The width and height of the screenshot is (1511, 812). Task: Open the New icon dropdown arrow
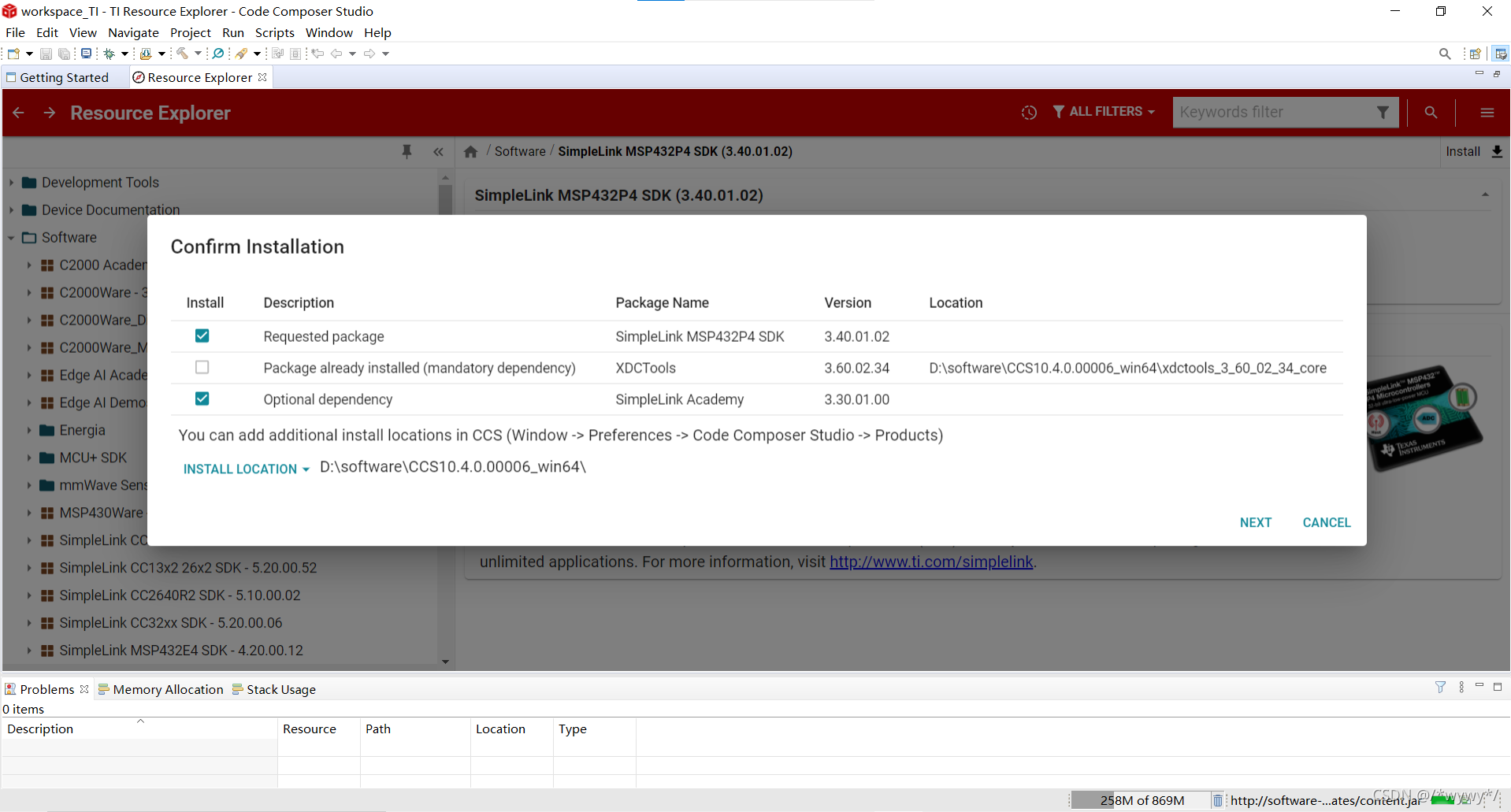(29, 54)
